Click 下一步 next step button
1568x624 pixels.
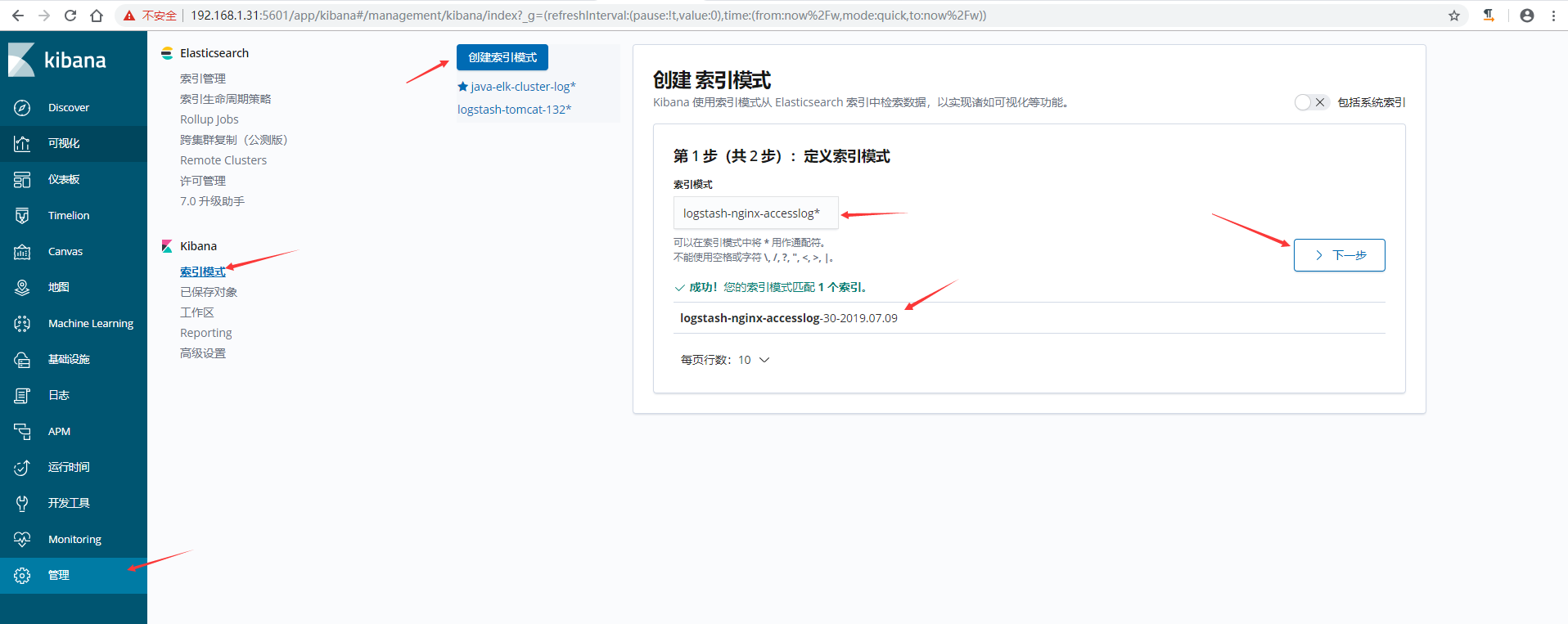[x=1339, y=255]
